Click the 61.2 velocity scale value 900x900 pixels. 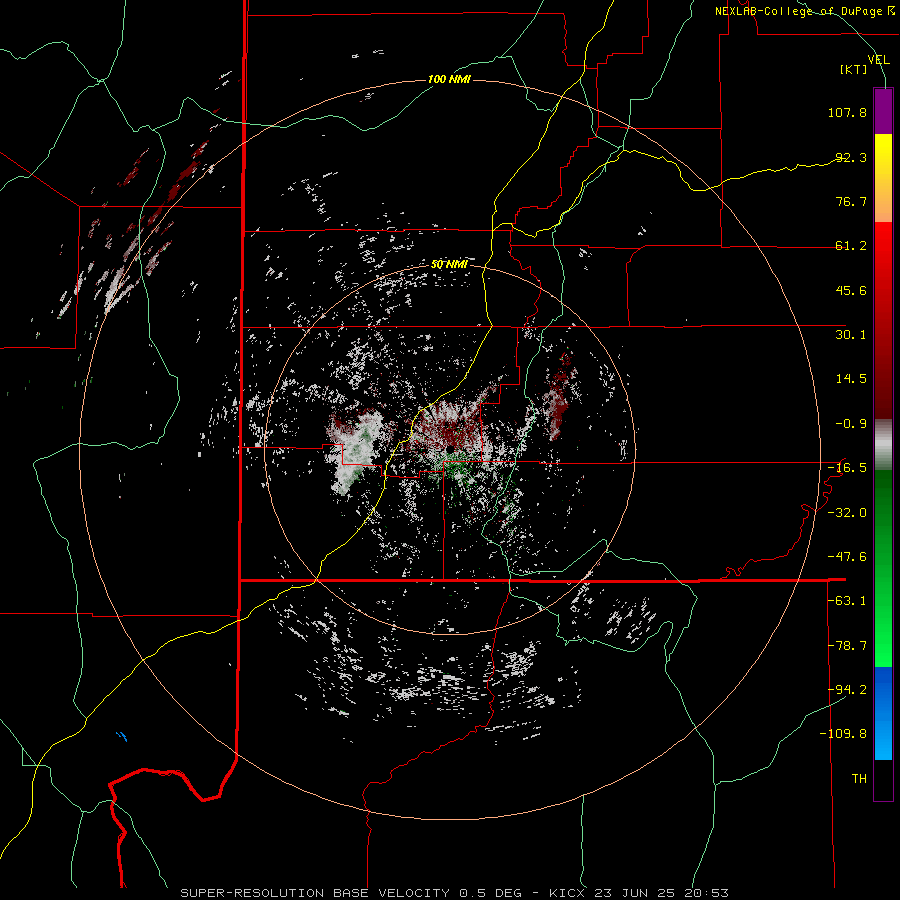(x=851, y=246)
